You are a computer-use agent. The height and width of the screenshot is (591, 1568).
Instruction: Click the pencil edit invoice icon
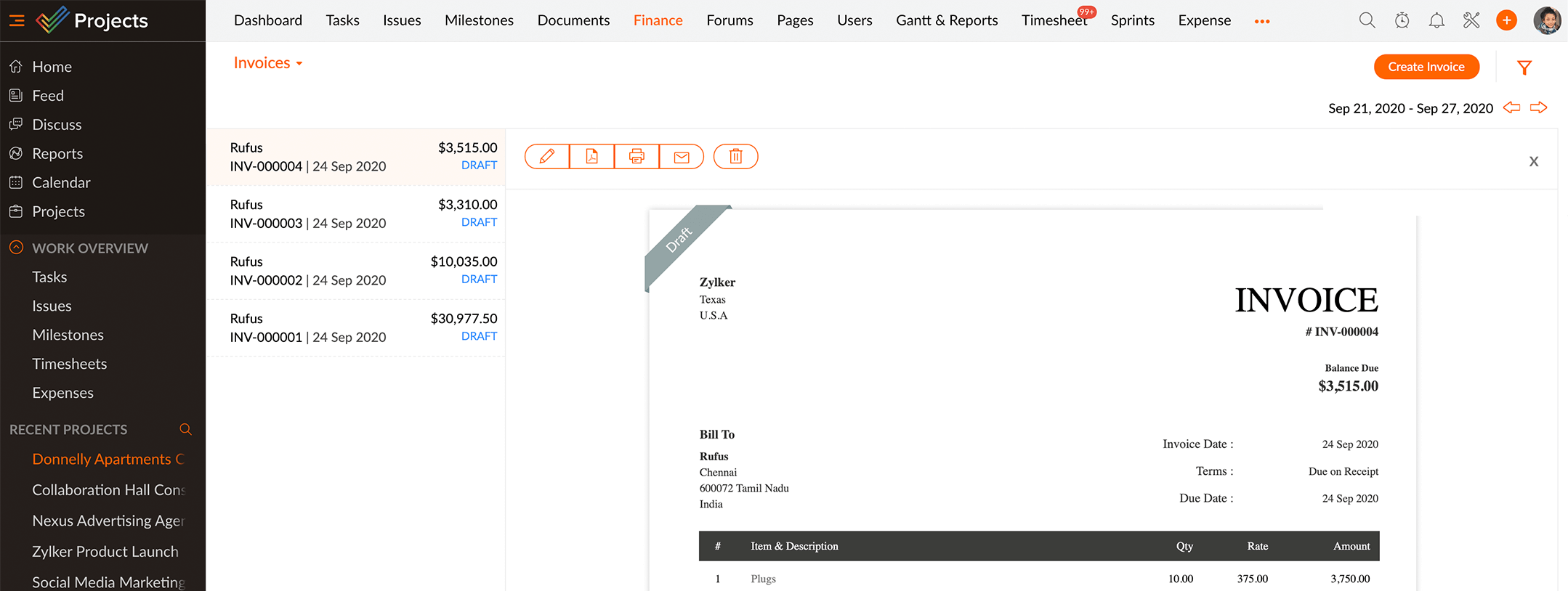[x=547, y=156]
